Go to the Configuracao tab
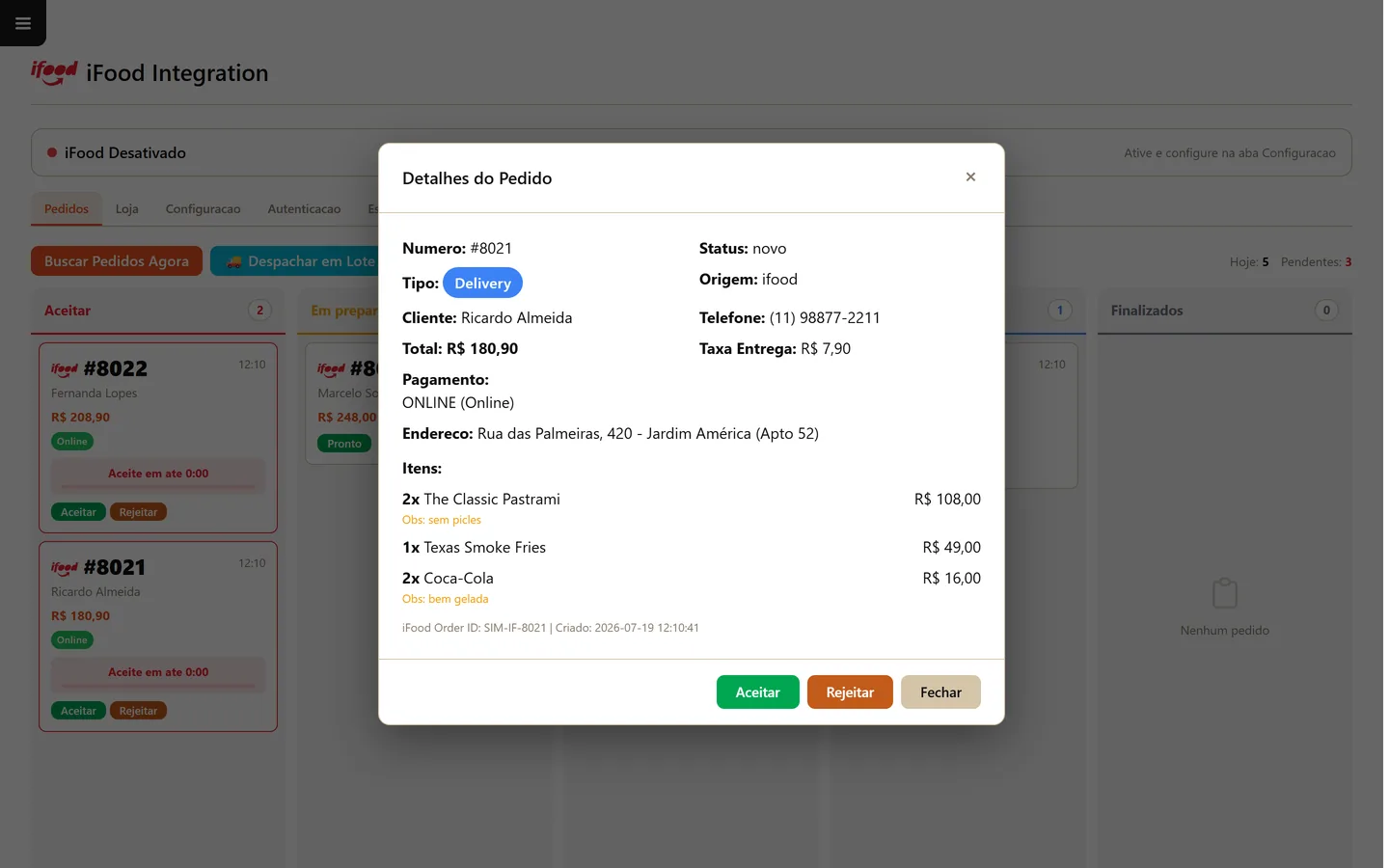This screenshot has height=868, width=1389. (204, 208)
